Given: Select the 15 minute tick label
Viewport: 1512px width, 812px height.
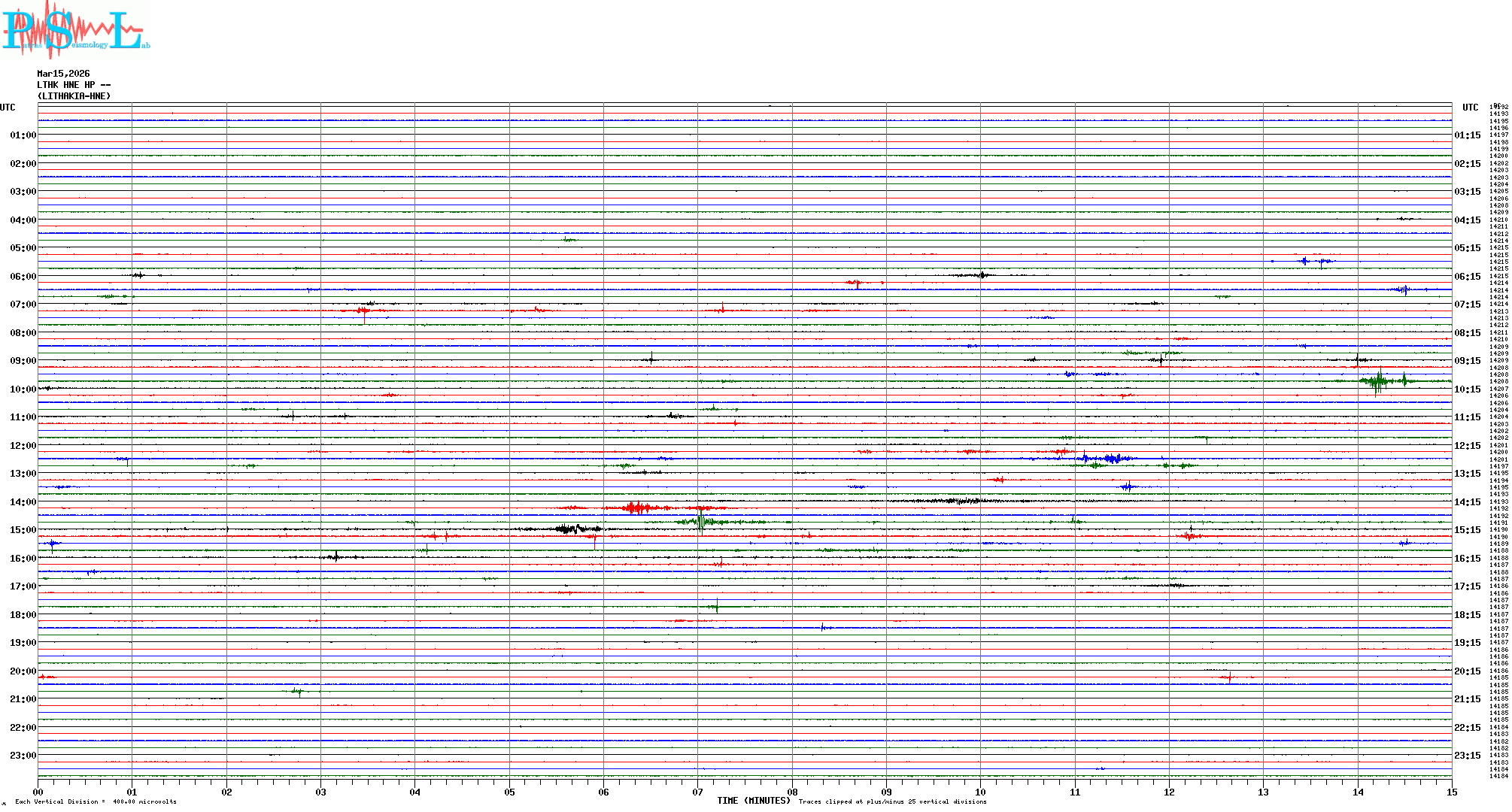Looking at the screenshot, I should (1451, 792).
